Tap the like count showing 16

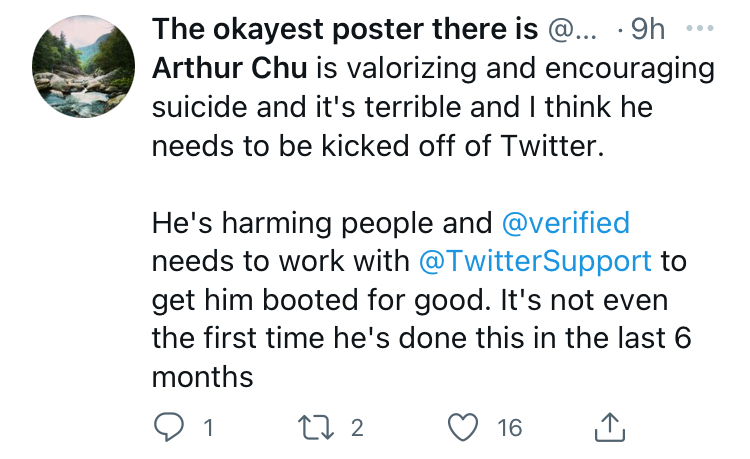tap(509, 427)
